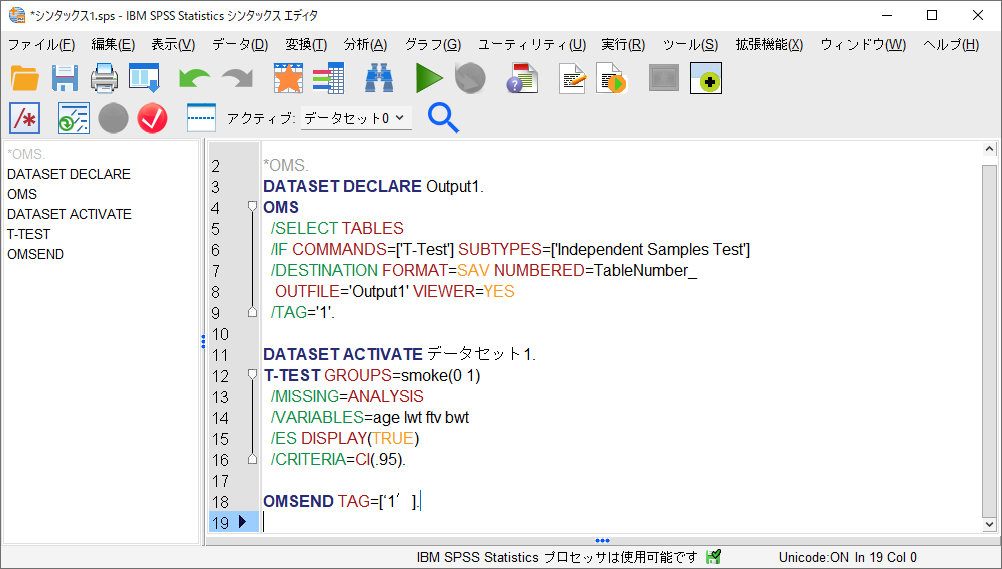Image resolution: width=1002 pixels, height=569 pixels.
Task: Select DATASET ACTIVATE in the navigation pane
Action: [x=69, y=214]
